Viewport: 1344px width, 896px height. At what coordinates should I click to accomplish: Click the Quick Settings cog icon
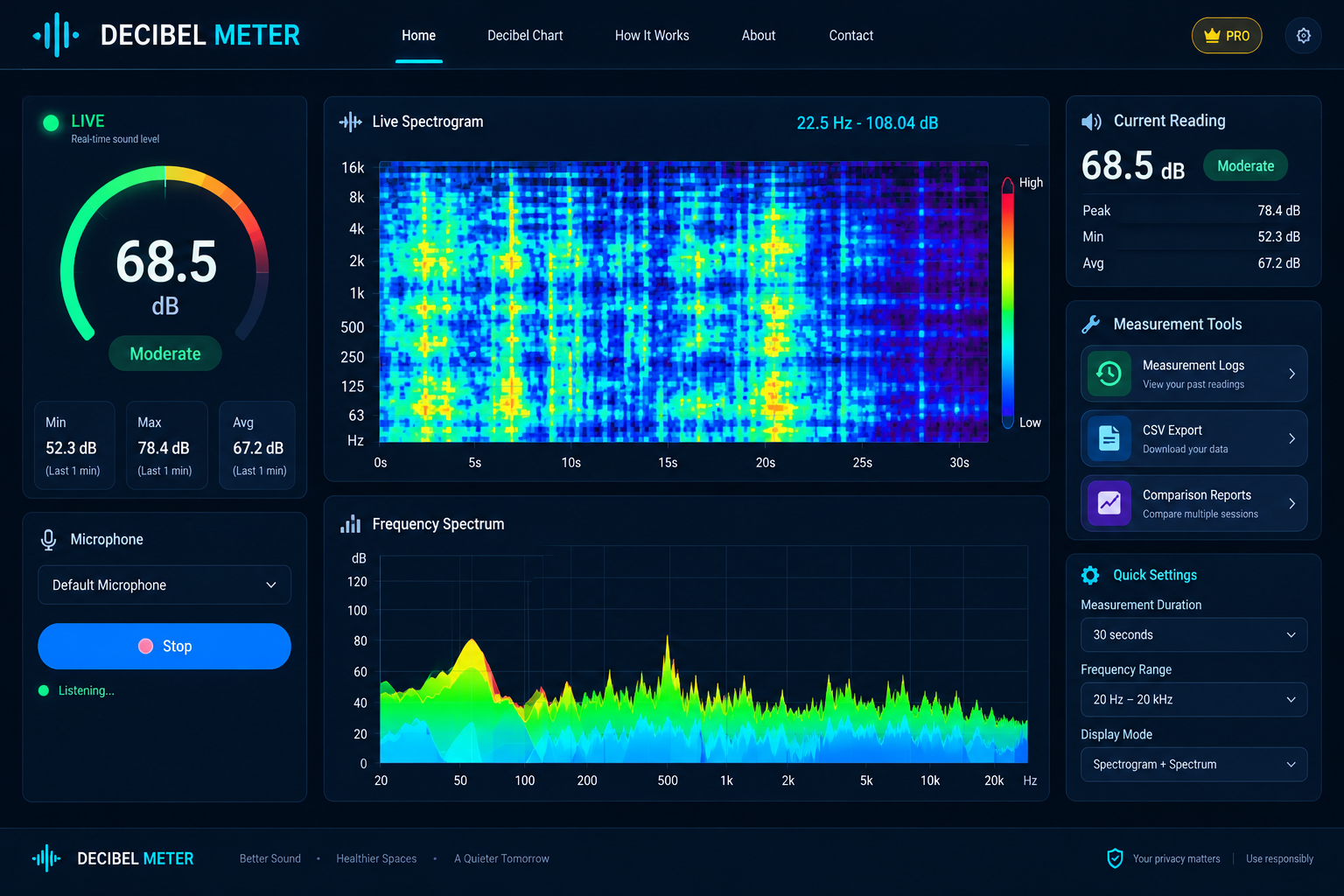point(1090,575)
